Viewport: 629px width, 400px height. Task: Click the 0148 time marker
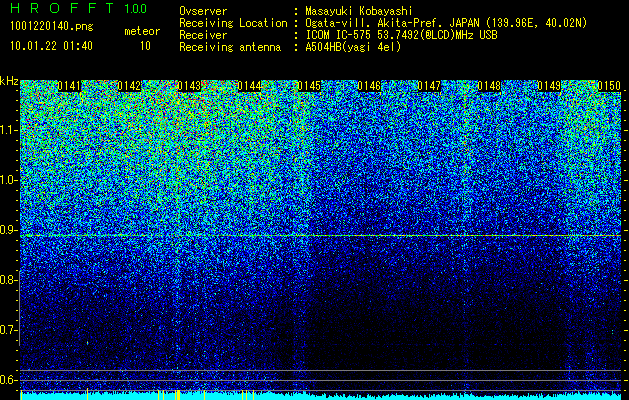pos(489,86)
